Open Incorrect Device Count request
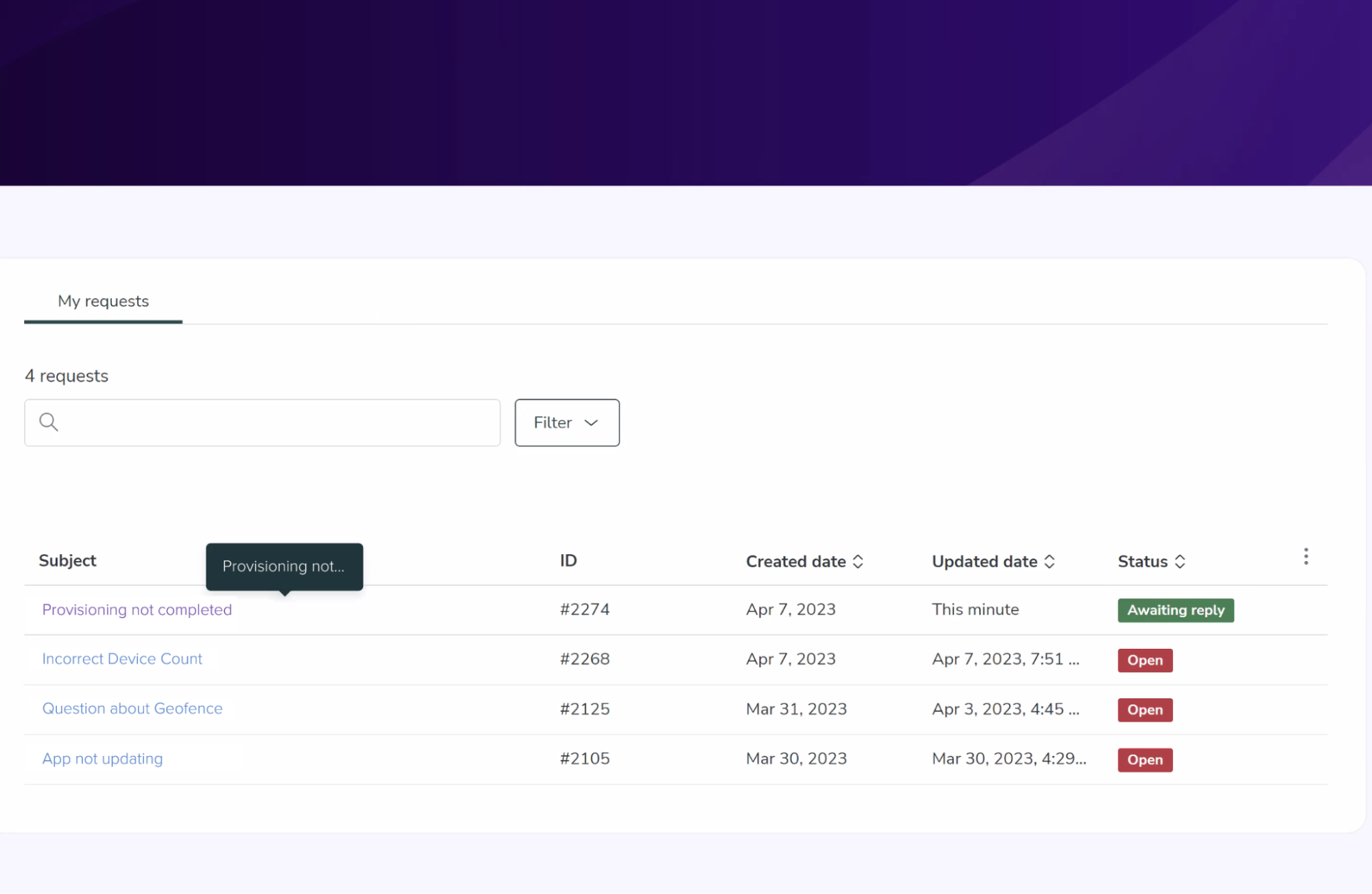The image size is (1372, 894). point(122,659)
